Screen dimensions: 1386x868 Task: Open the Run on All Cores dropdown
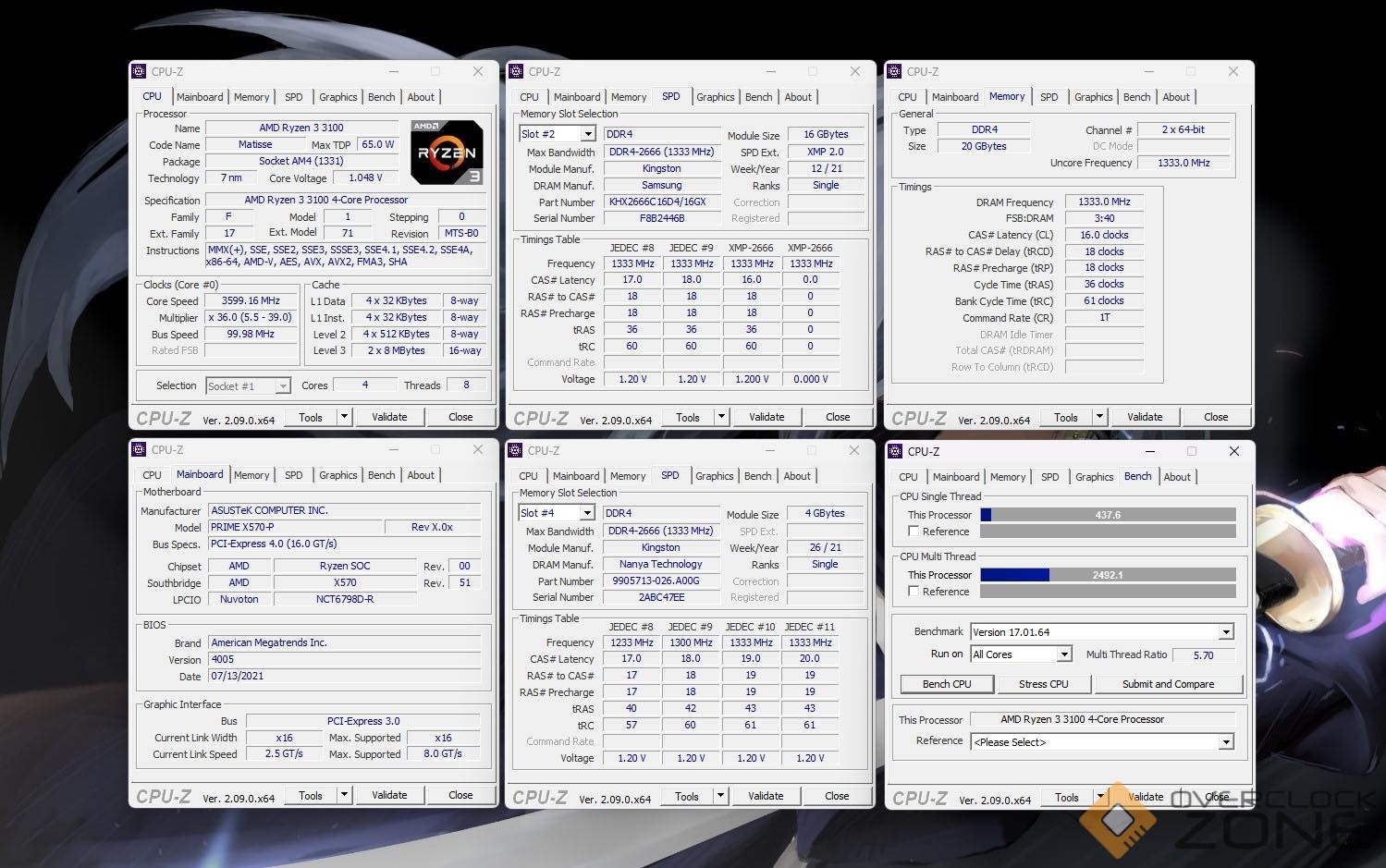click(x=1064, y=654)
